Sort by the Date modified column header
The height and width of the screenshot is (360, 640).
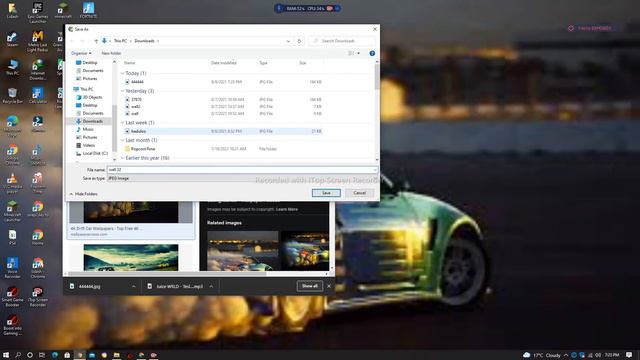224,63
